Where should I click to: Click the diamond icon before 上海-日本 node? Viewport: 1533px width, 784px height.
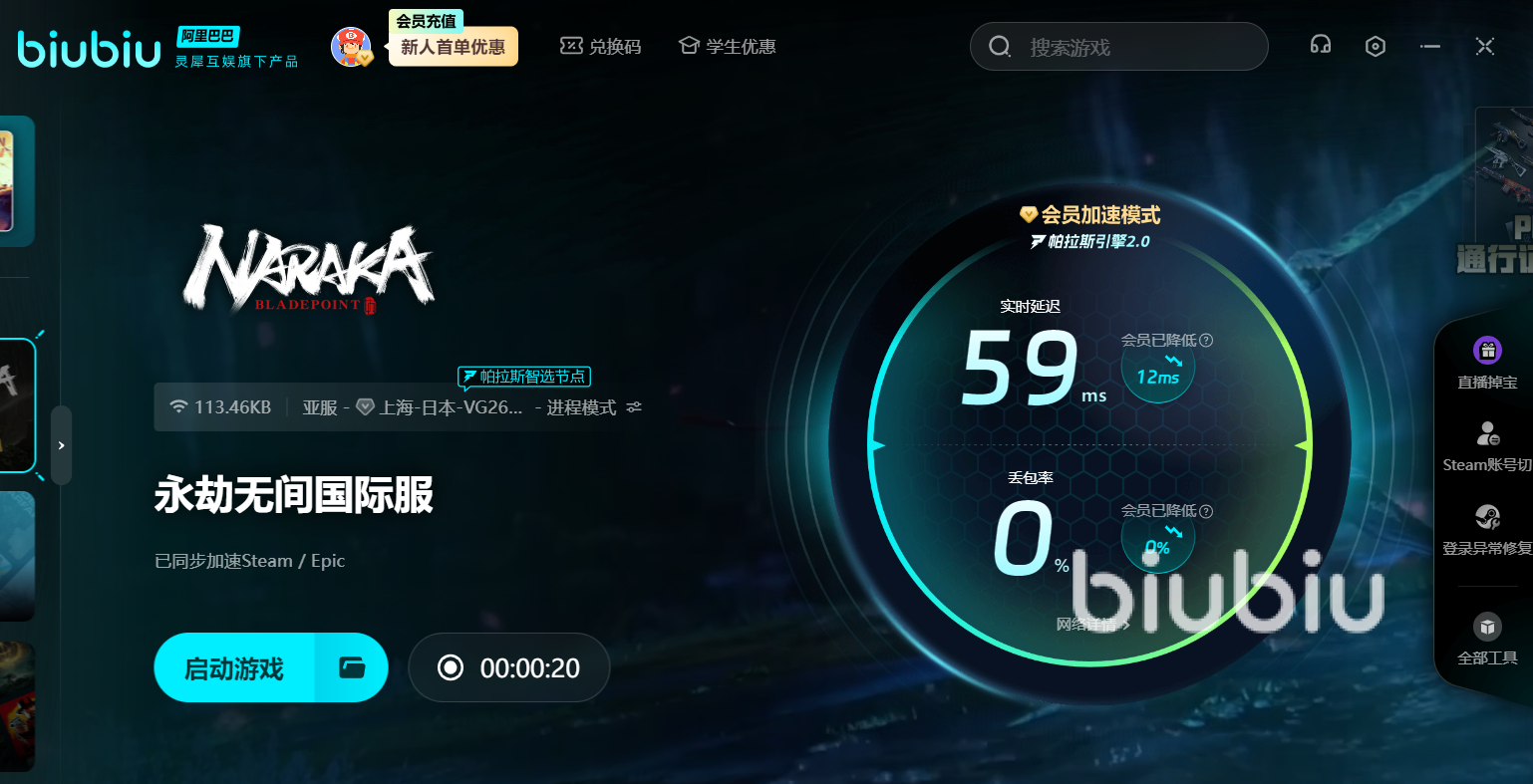click(366, 407)
